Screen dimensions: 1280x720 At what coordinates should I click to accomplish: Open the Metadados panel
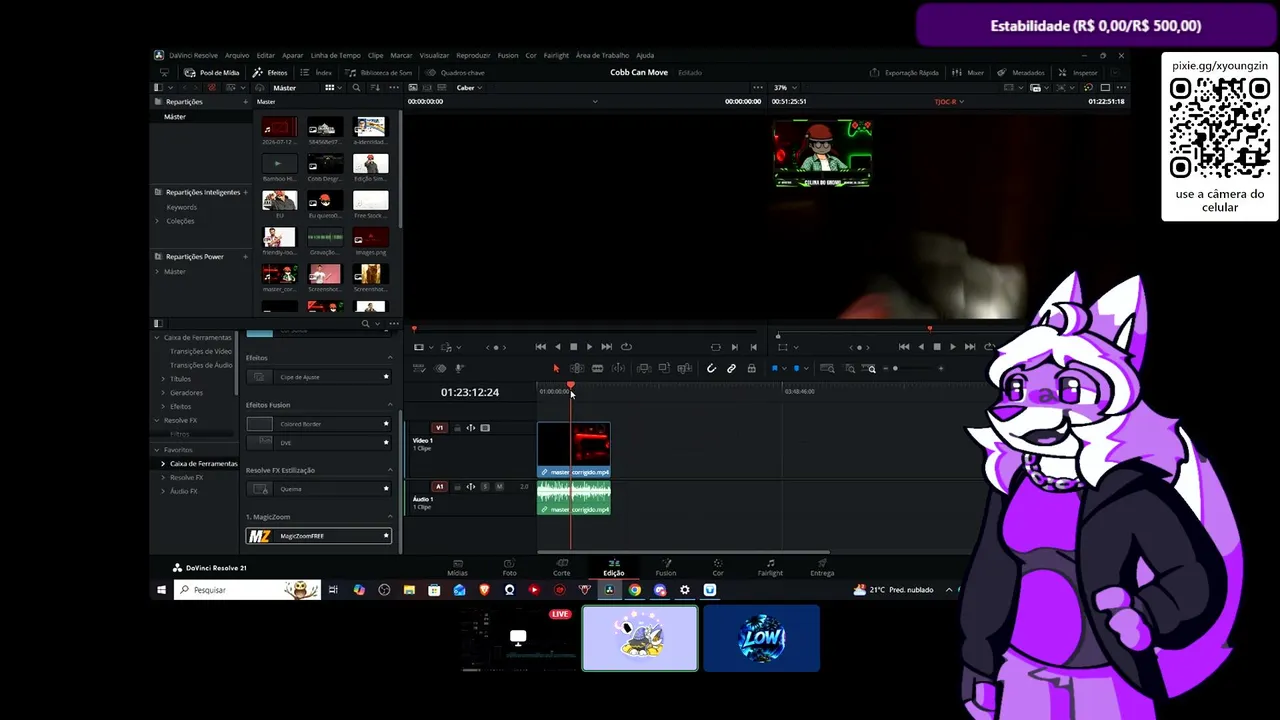click(1021, 73)
